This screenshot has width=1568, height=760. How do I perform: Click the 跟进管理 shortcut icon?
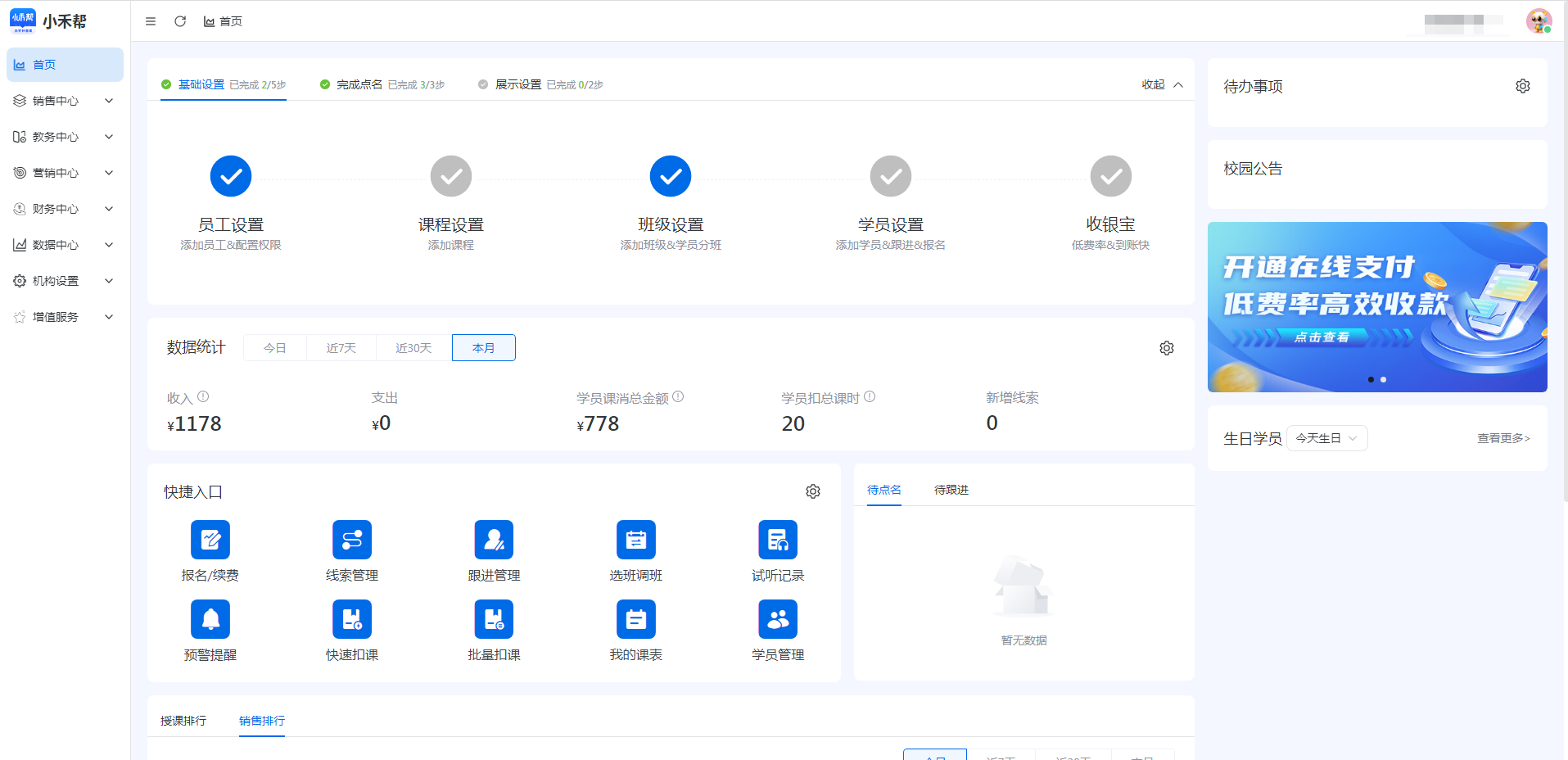[494, 541]
